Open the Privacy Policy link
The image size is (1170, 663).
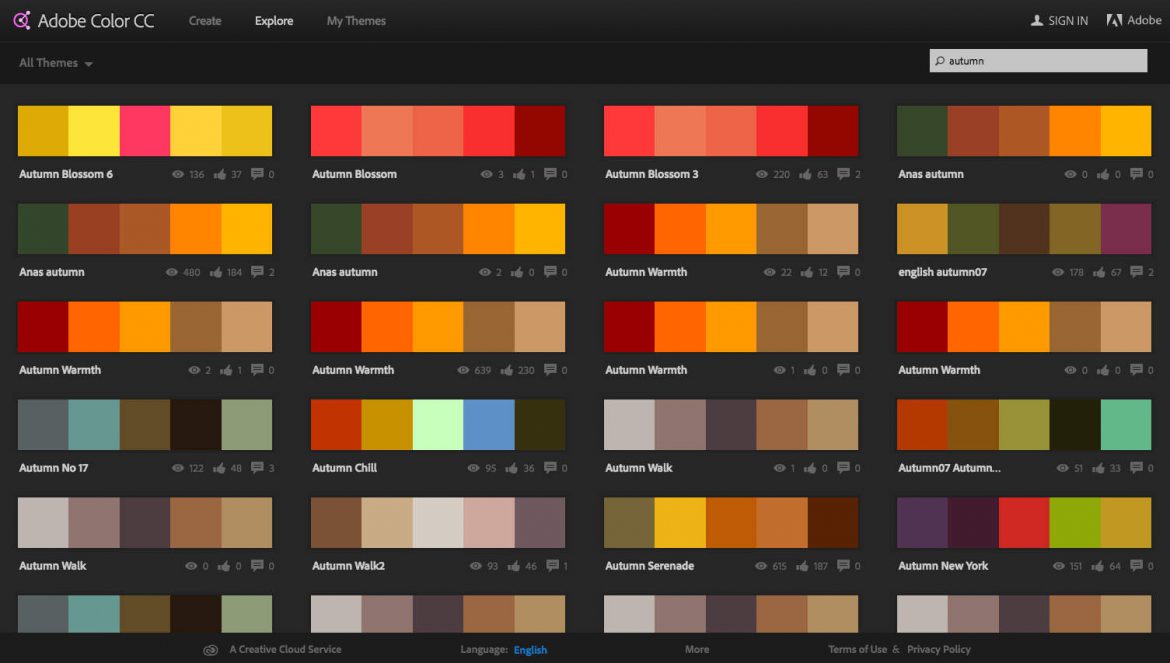point(938,649)
